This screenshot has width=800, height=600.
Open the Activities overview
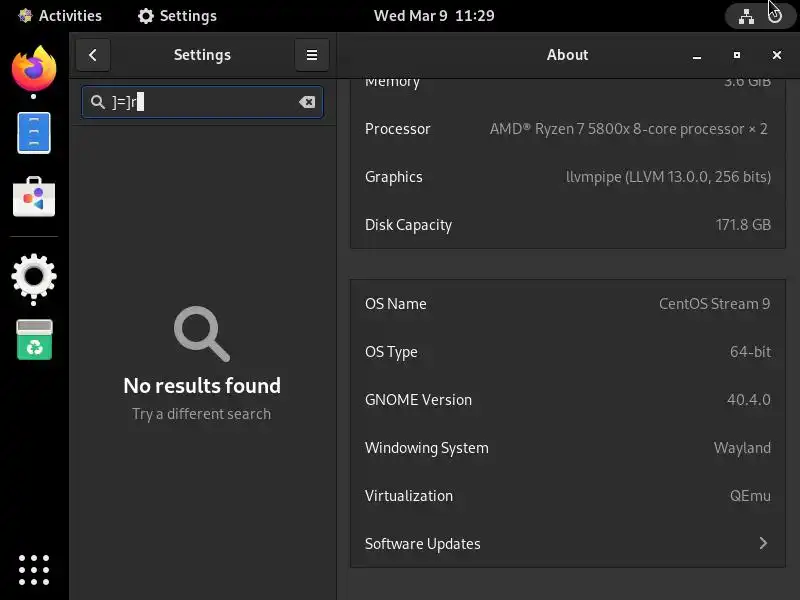point(60,16)
